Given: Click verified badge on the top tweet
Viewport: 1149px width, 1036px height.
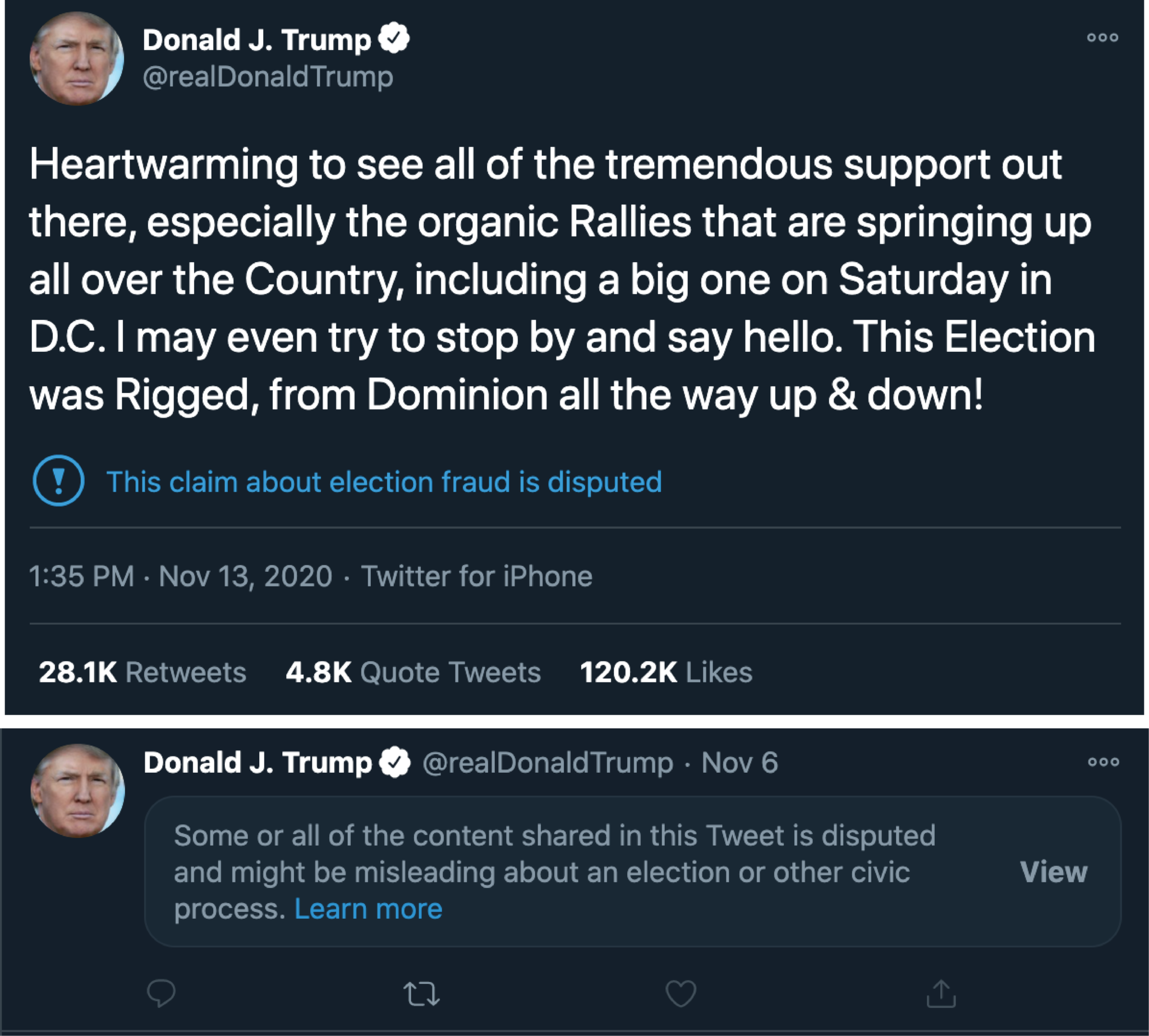Looking at the screenshot, I should [394, 38].
